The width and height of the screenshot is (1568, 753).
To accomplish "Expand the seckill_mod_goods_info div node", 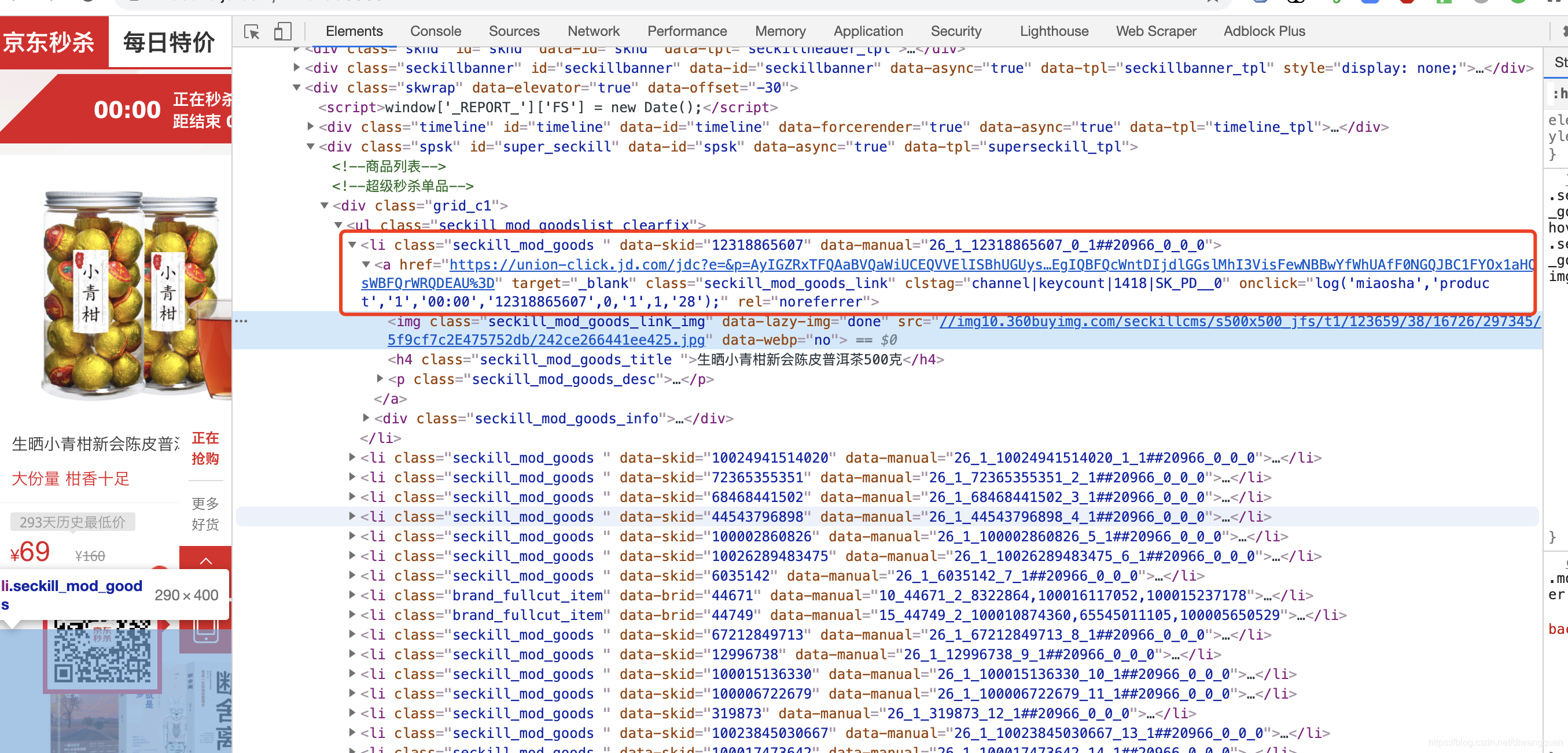I will pyautogui.click(x=366, y=418).
